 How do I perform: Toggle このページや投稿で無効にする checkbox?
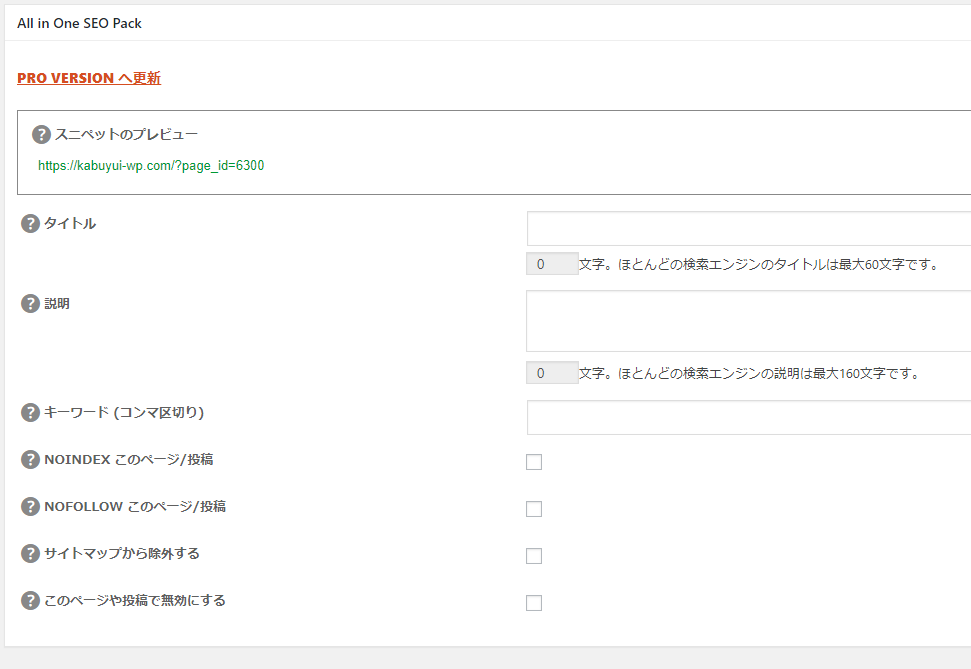tap(534, 603)
